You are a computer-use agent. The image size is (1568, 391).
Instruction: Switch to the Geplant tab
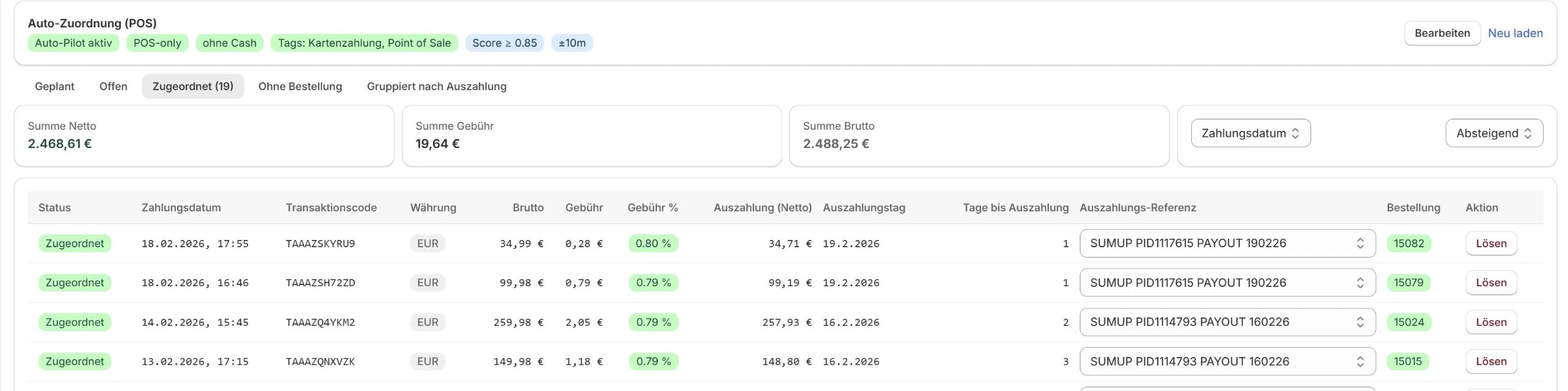pos(55,86)
